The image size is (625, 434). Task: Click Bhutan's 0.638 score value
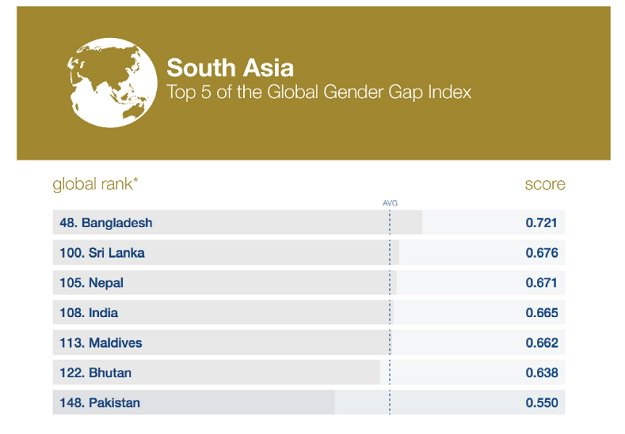tap(542, 373)
